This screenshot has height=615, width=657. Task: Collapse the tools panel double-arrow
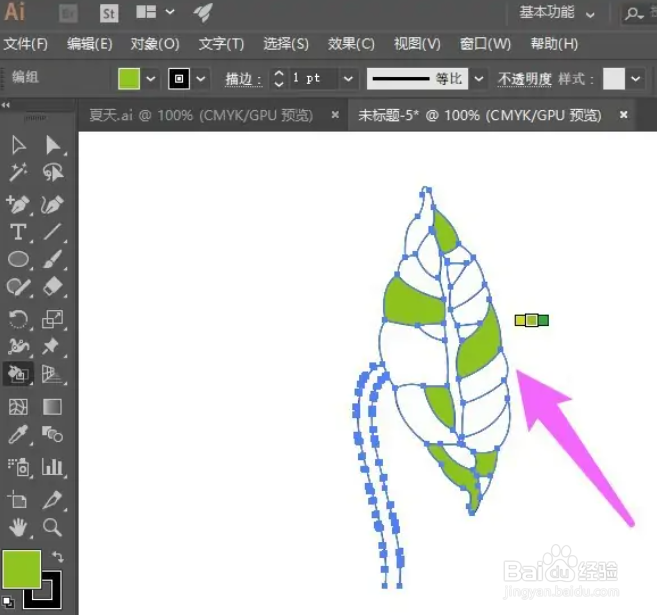(5, 105)
